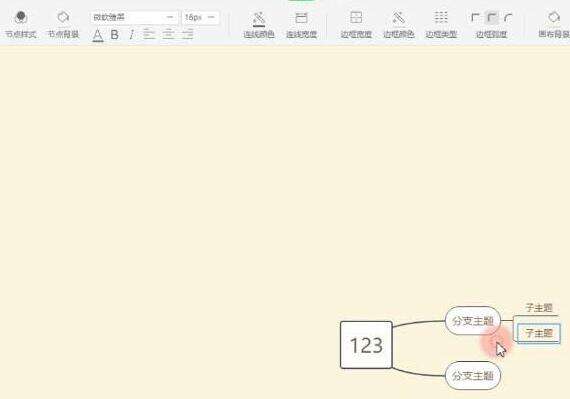Align text to the left
This screenshot has height=399, width=570.
point(149,34)
